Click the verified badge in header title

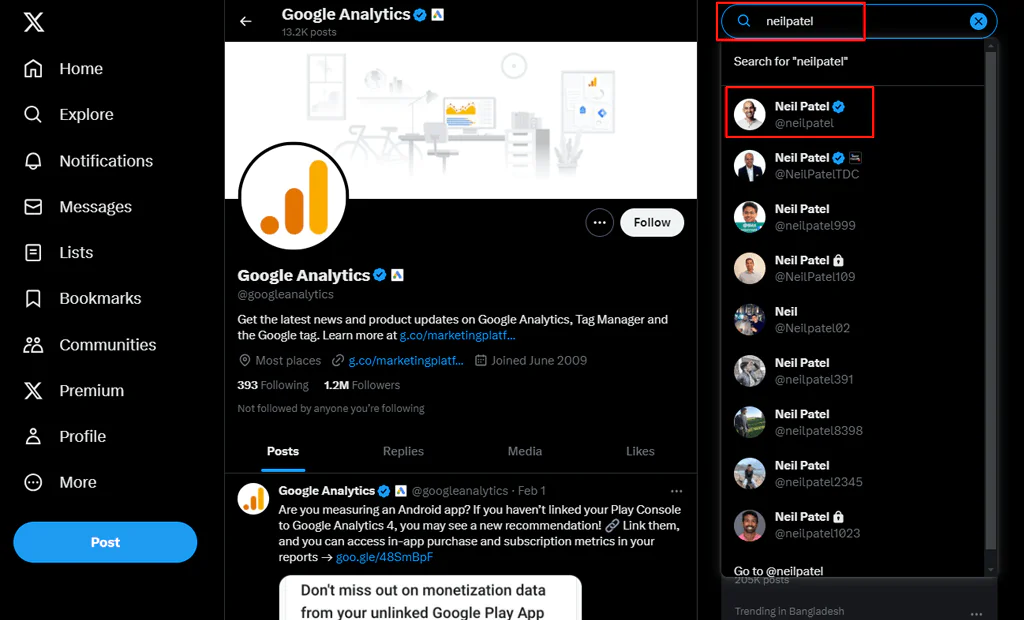pos(420,14)
